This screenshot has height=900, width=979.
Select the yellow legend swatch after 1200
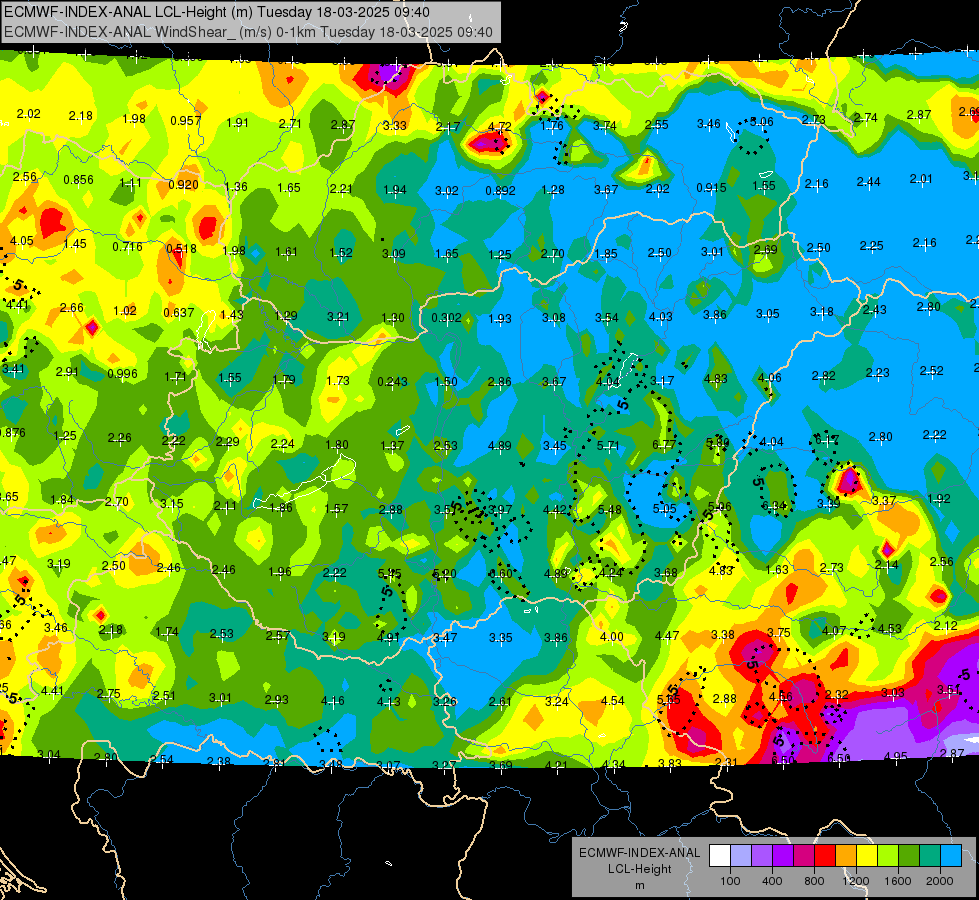867,856
